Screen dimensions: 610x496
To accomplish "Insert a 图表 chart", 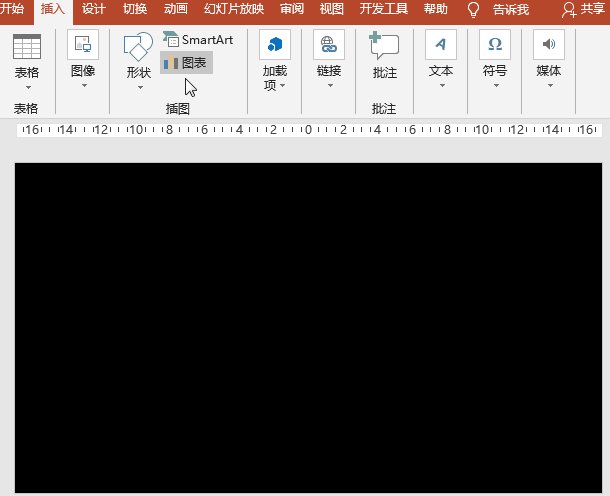I will coord(186,63).
